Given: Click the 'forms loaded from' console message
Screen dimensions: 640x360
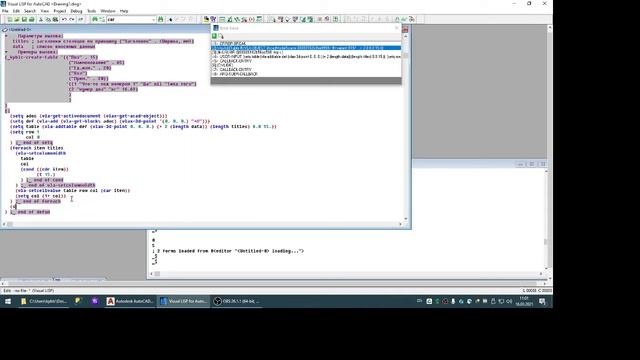Looking at the screenshot, I should 229,251.
